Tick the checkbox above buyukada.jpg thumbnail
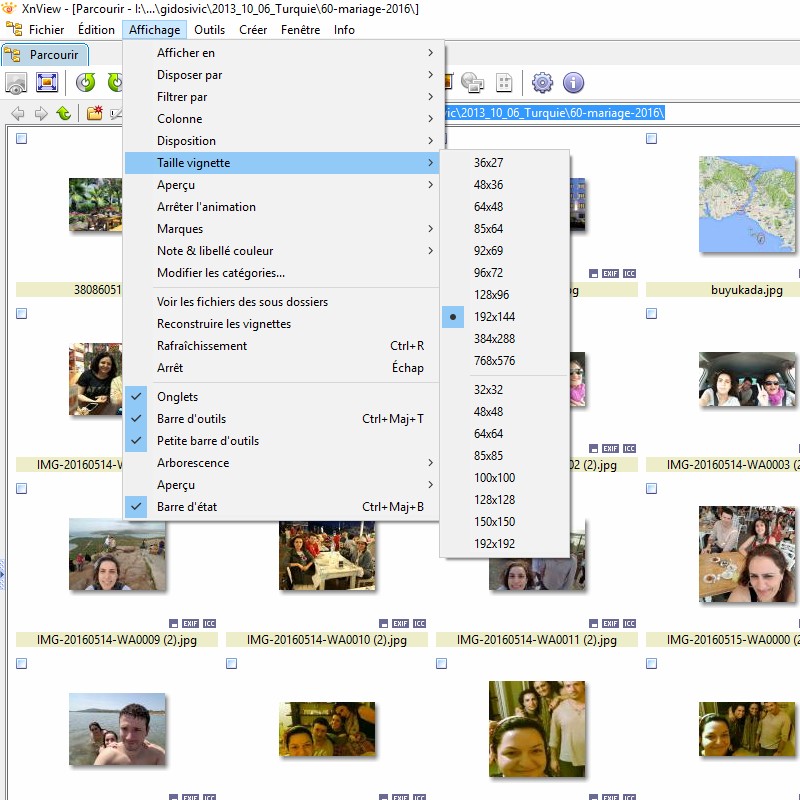Viewport: 800px width, 800px height. pyautogui.click(x=651, y=139)
